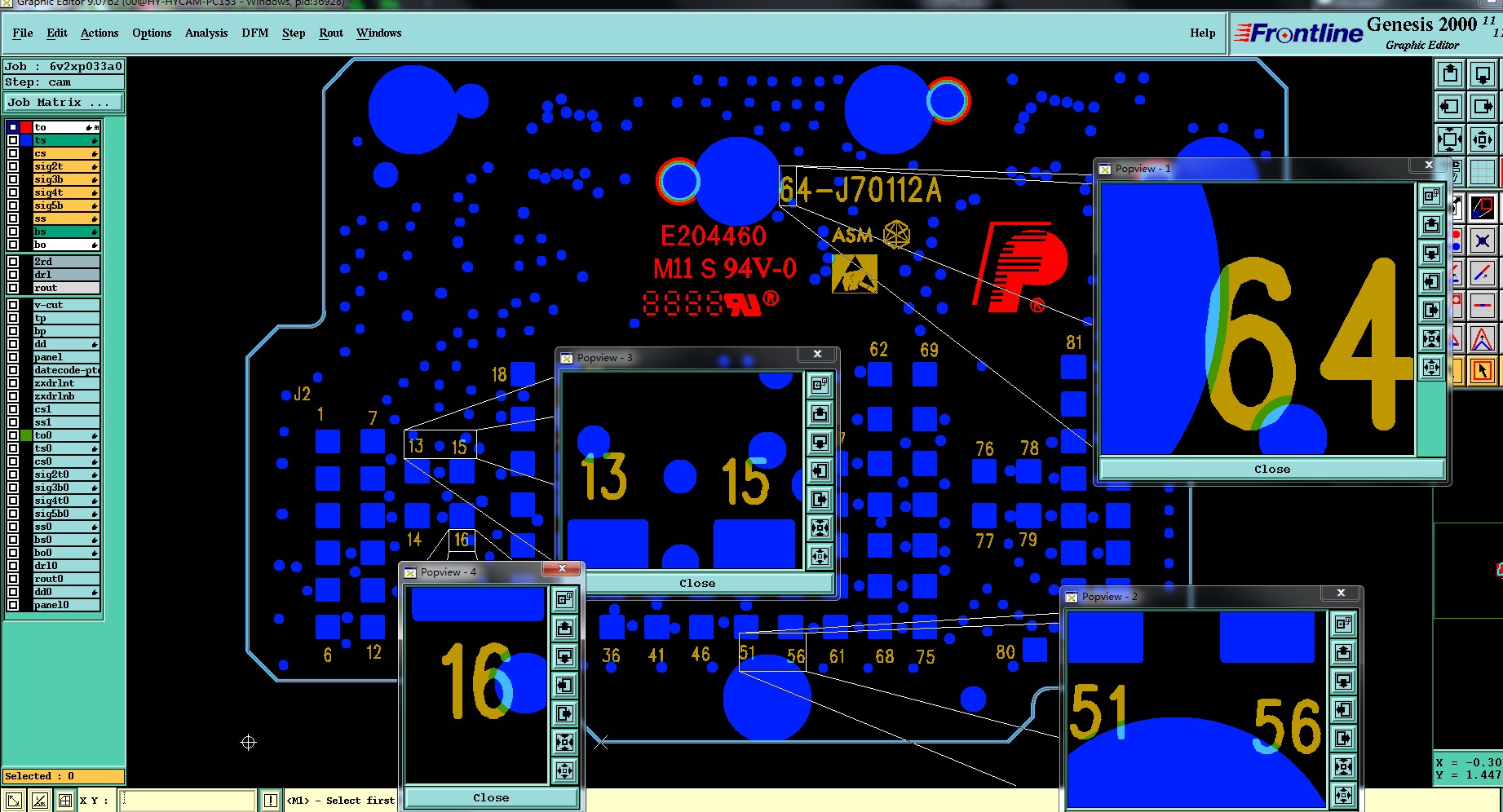Click blue color swatch of layer ts
The image size is (1503, 812).
pyautogui.click(x=26, y=140)
